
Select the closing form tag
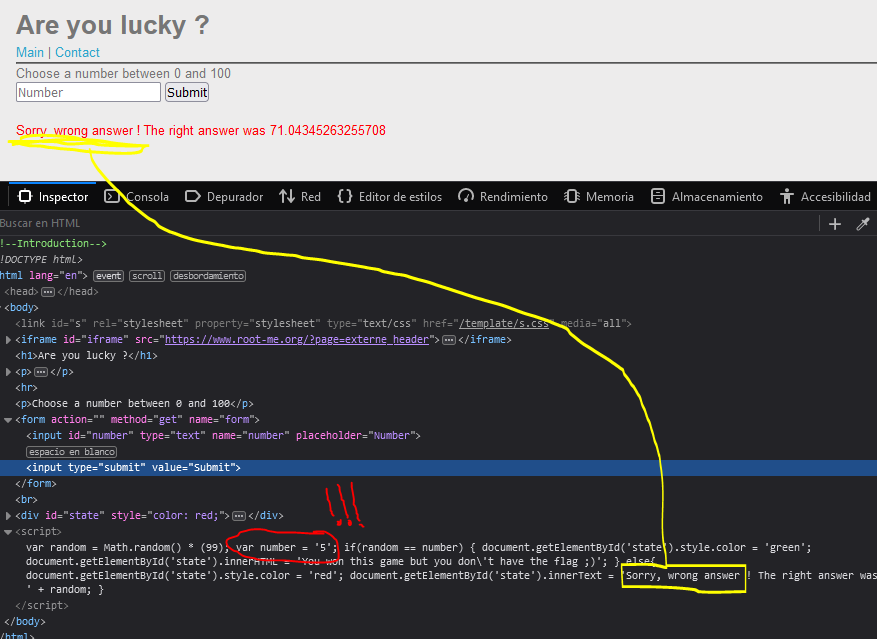(x=36, y=483)
